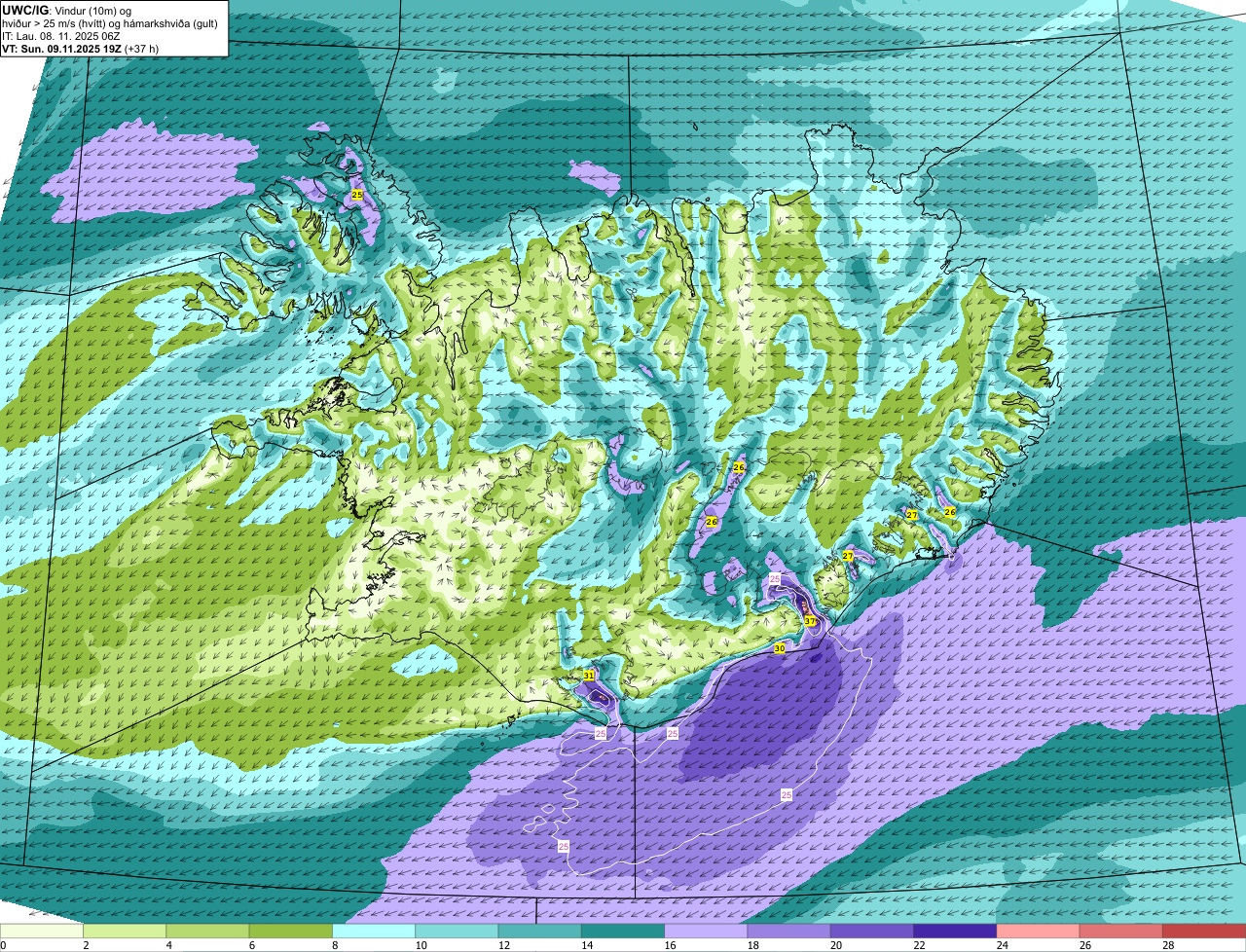Click the legend tick label '10'
1246x952 pixels.
(420, 944)
